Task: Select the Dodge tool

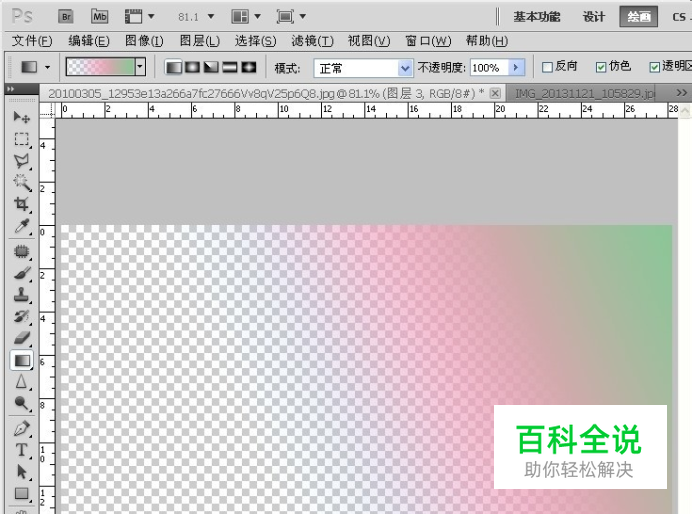Action: [x=22, y=403]
